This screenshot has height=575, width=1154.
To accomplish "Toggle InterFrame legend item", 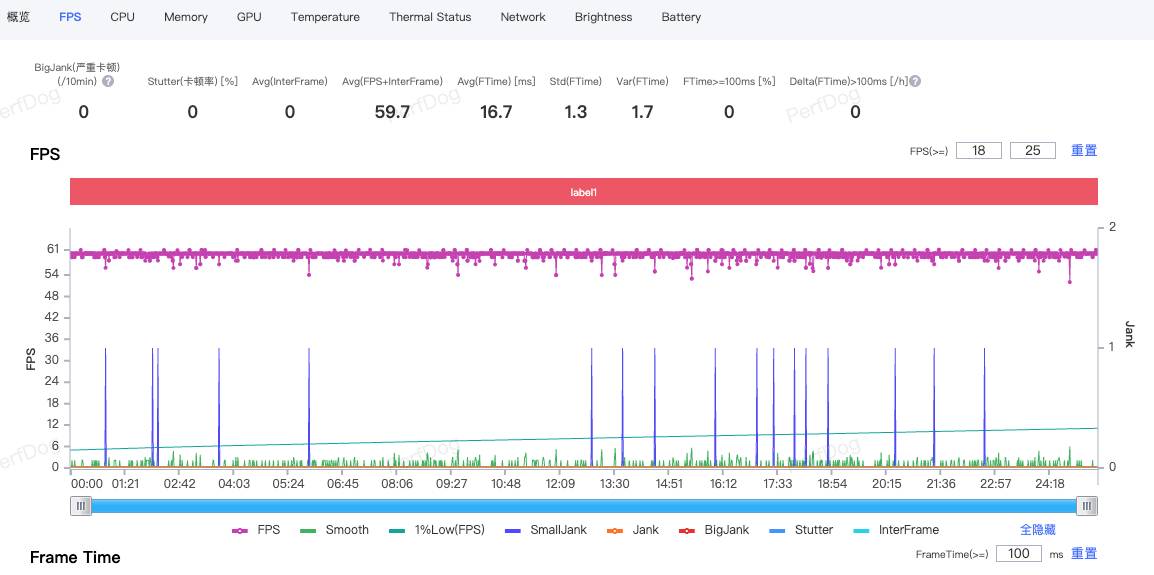I will click(x=896, y=530).
